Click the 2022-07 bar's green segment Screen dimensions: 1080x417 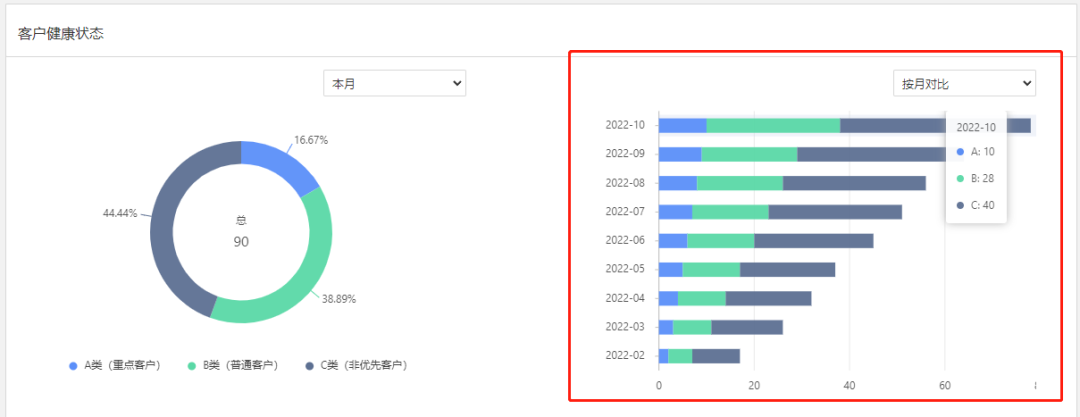730,211
